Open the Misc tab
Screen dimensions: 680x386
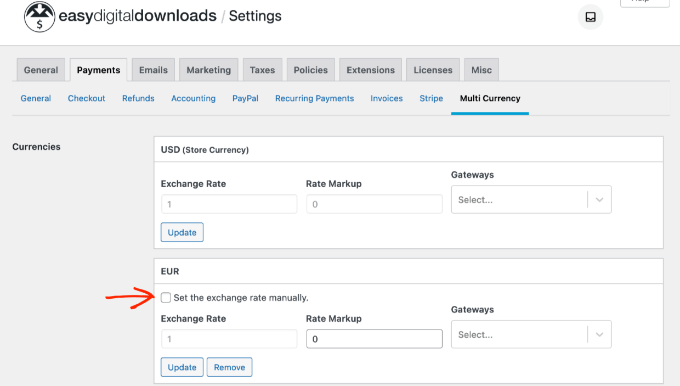[x=481, y=70]
